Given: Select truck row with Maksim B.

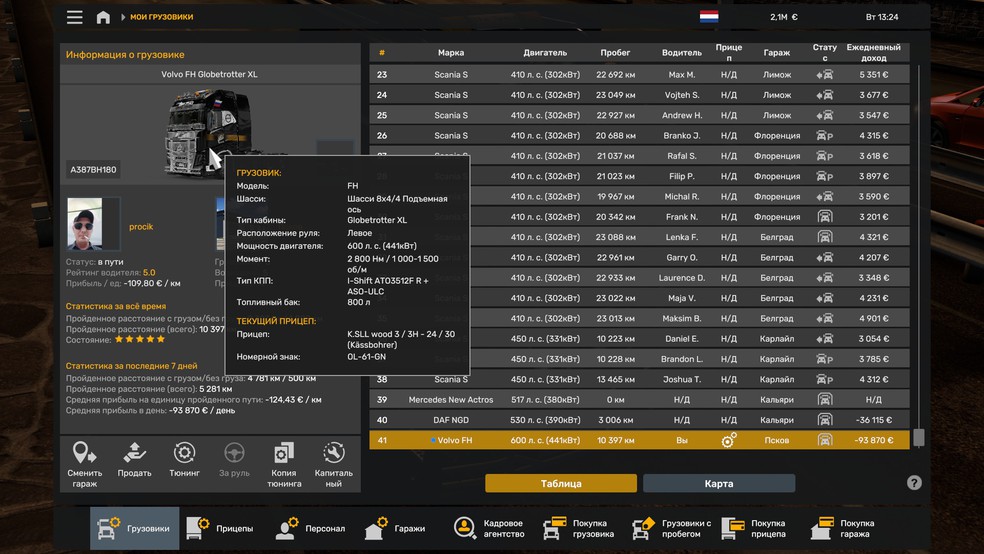Looking at the screenshot, I should [x=639, y=318].
